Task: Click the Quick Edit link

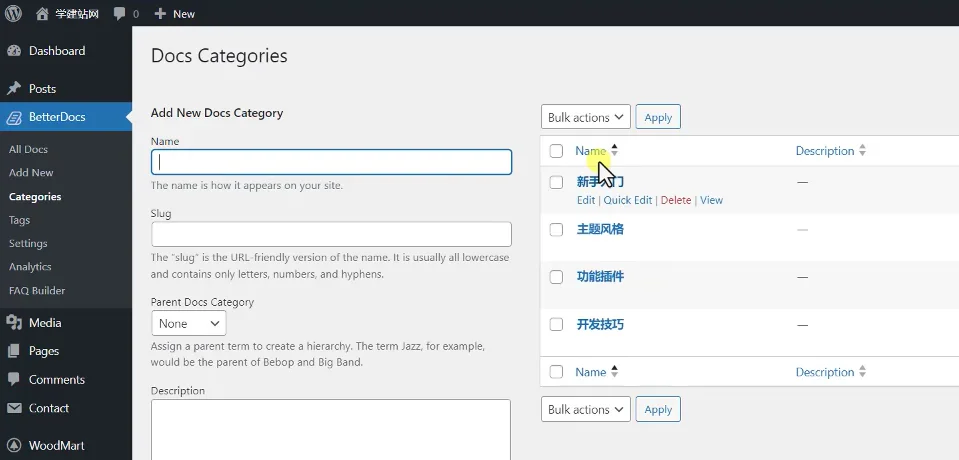Action: pyautogui.click(x=628, y=200)
